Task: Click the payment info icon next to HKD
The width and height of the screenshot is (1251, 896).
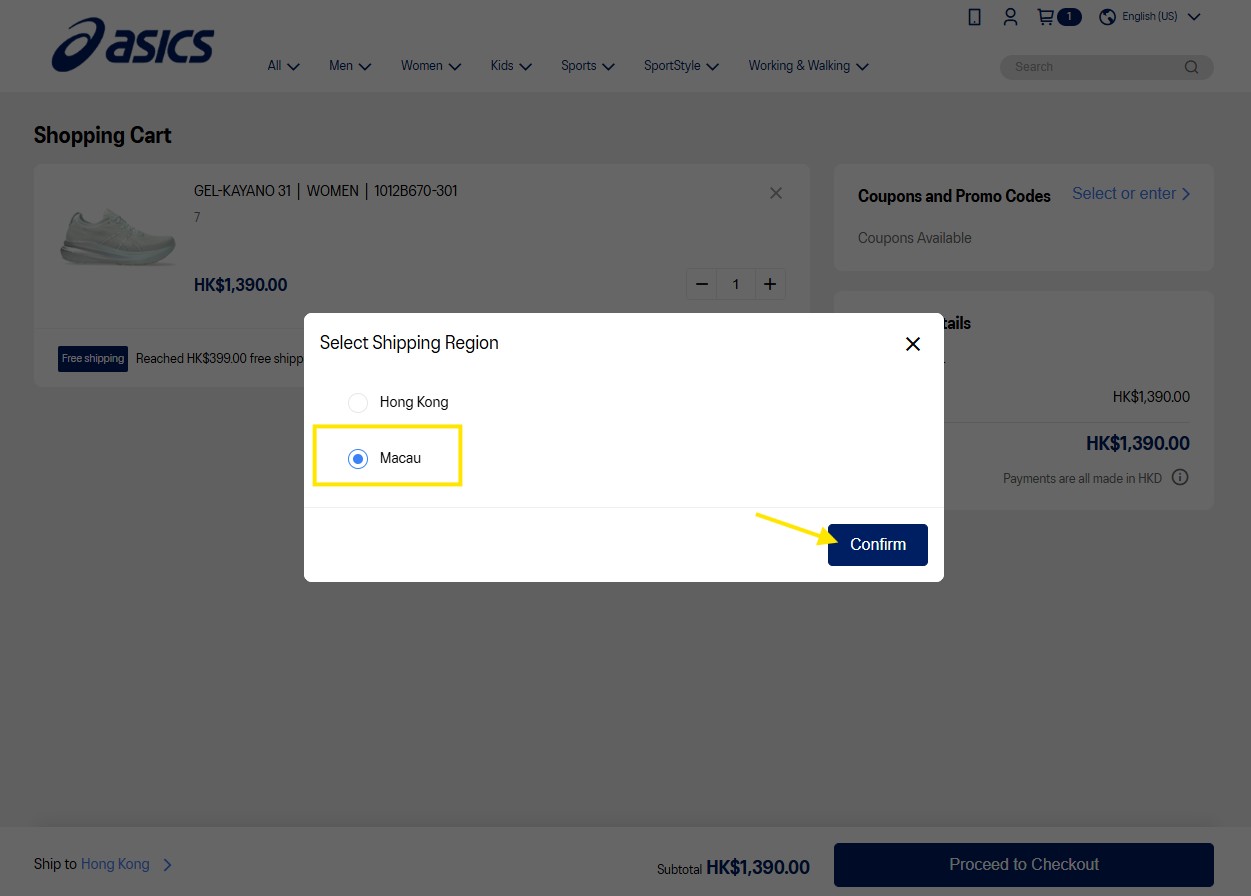Action: click(x=1180, y=477)
